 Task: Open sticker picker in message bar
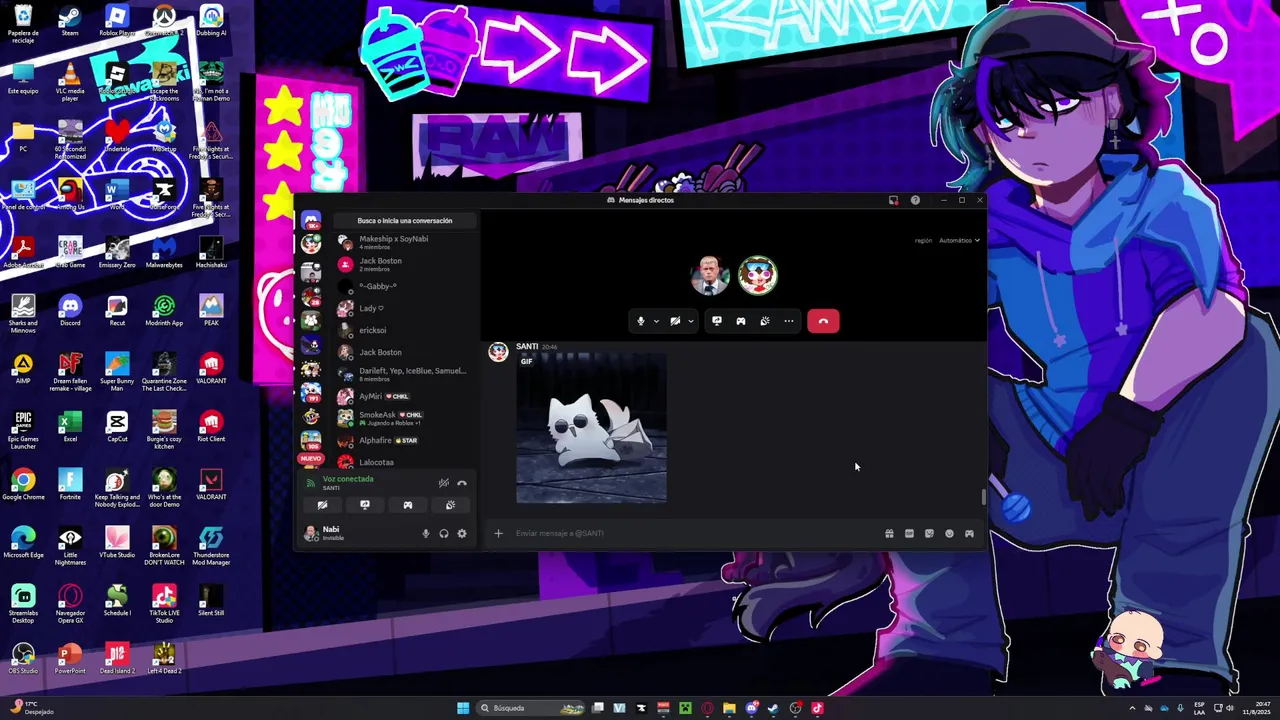point(929,533)
